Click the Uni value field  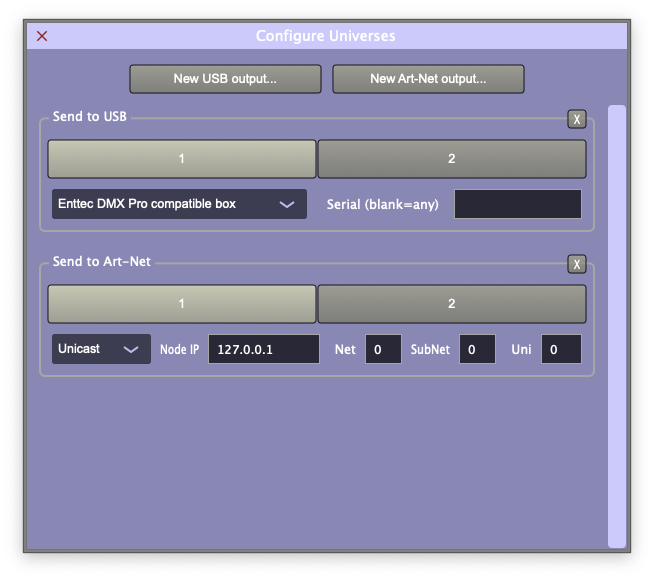coord(561,349)
